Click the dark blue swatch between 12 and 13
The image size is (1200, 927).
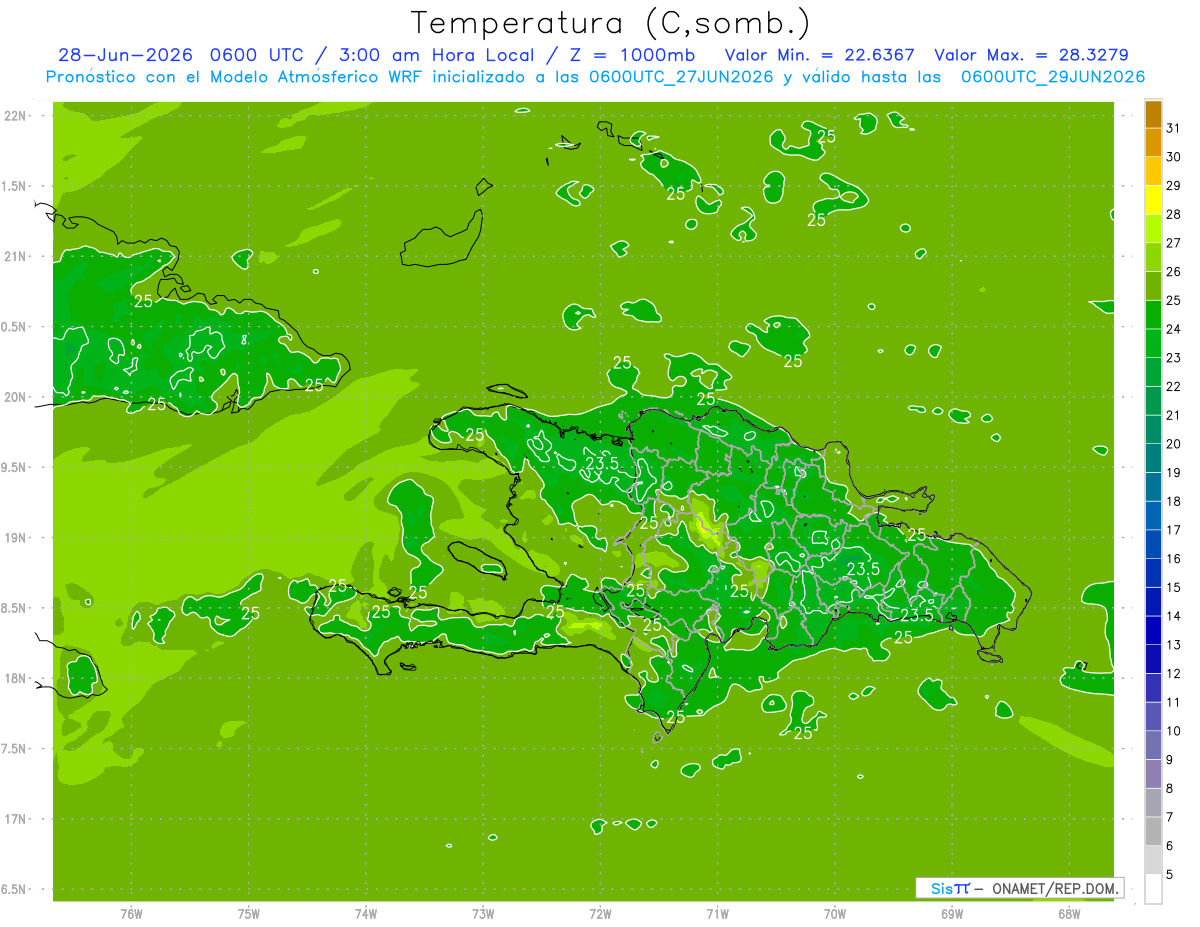click(1153, 660)
